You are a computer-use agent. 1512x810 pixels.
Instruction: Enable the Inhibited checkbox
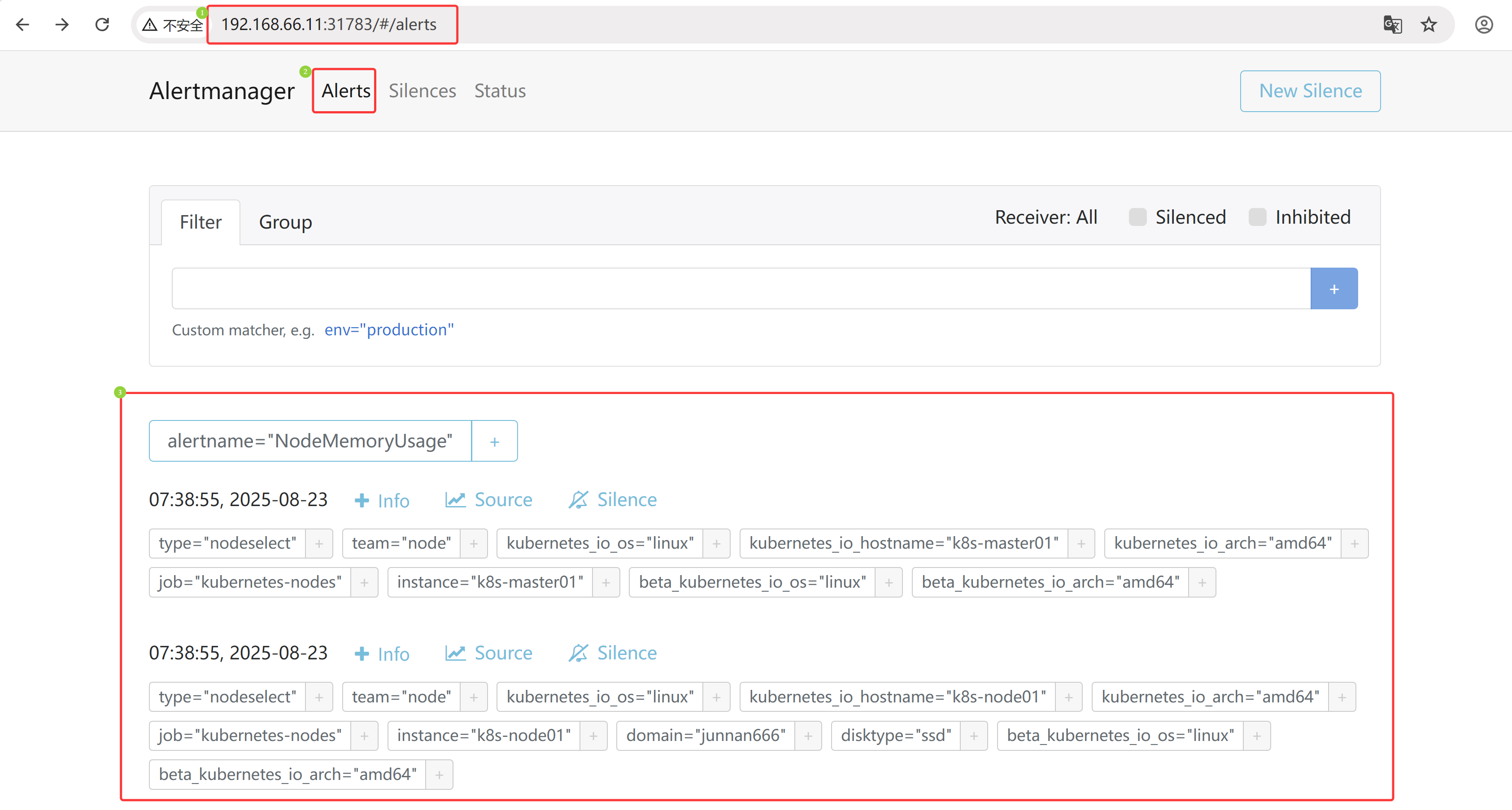click(x=1257, y=217)
